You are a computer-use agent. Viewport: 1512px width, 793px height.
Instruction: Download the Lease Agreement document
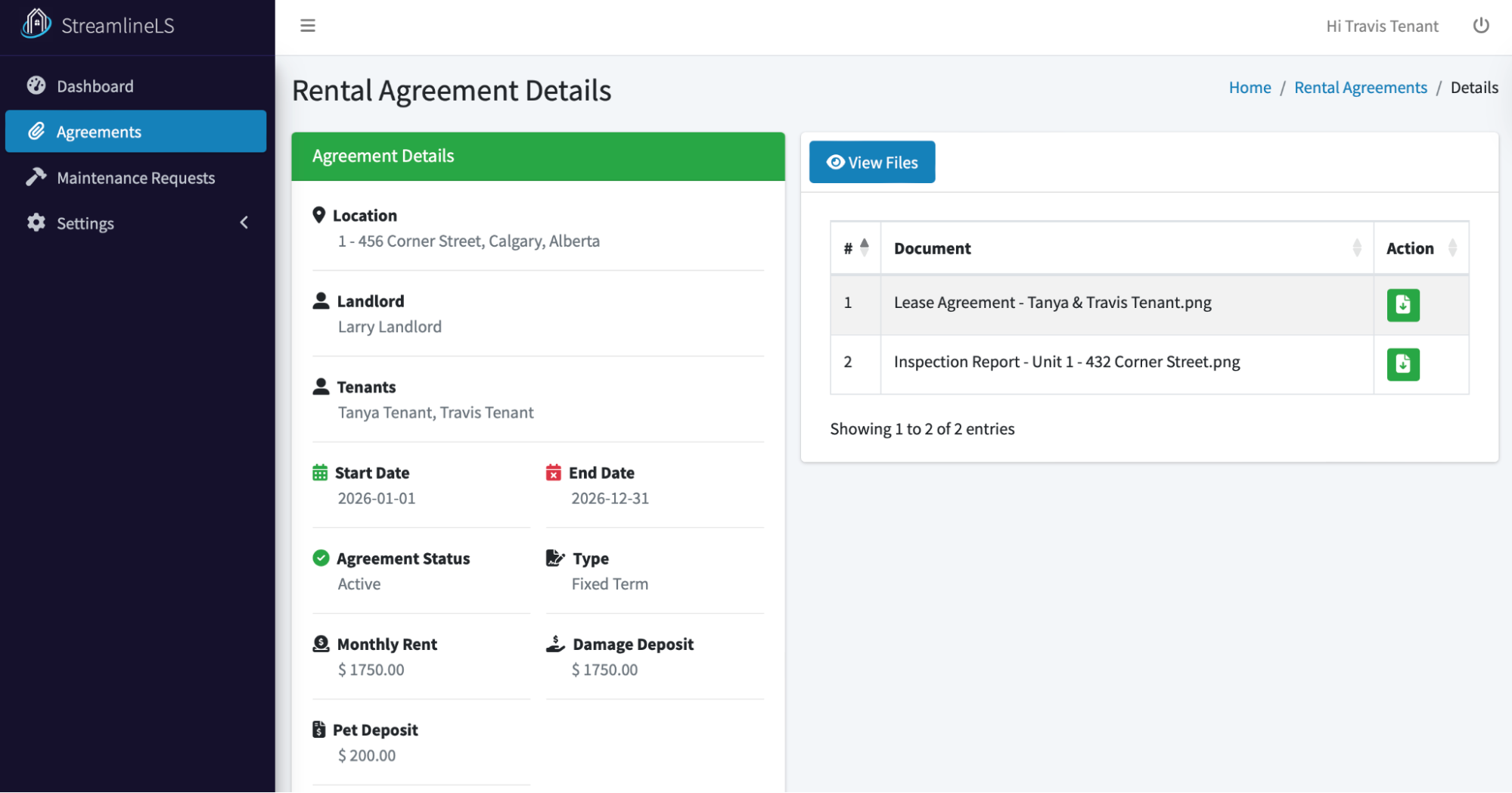coord(1403,305)
